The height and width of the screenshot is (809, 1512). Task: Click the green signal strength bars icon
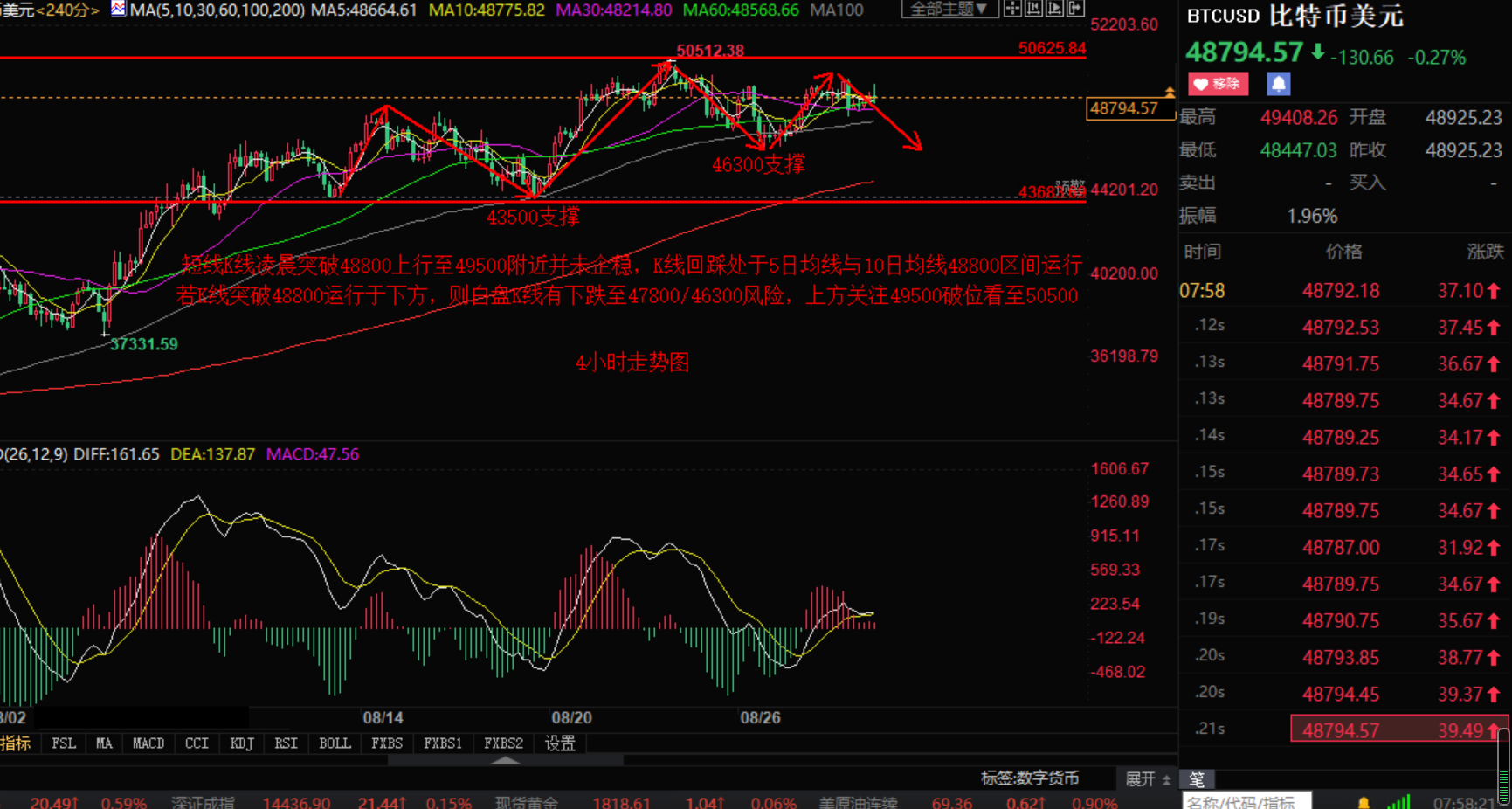(x=1398, y=802)
